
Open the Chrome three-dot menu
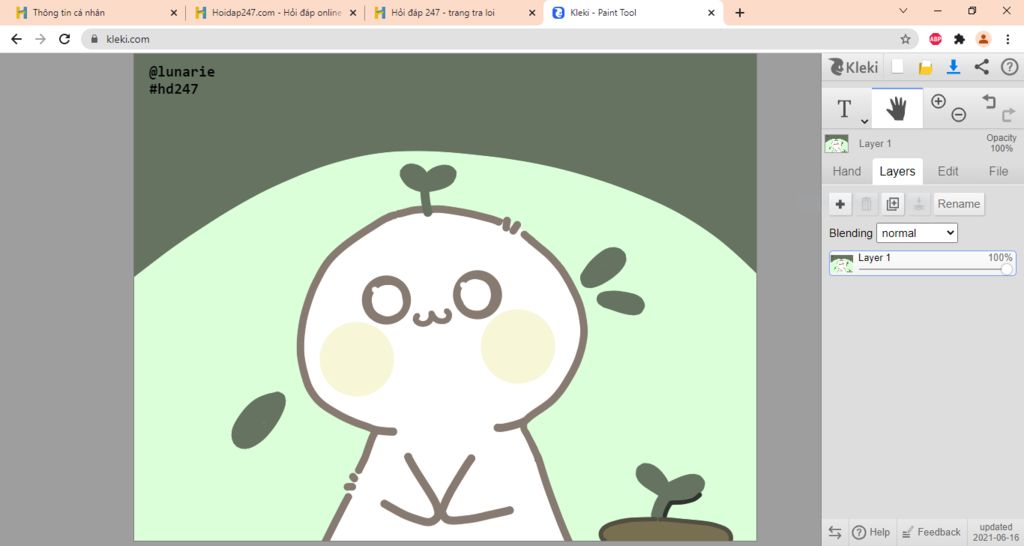point(1008,39)
